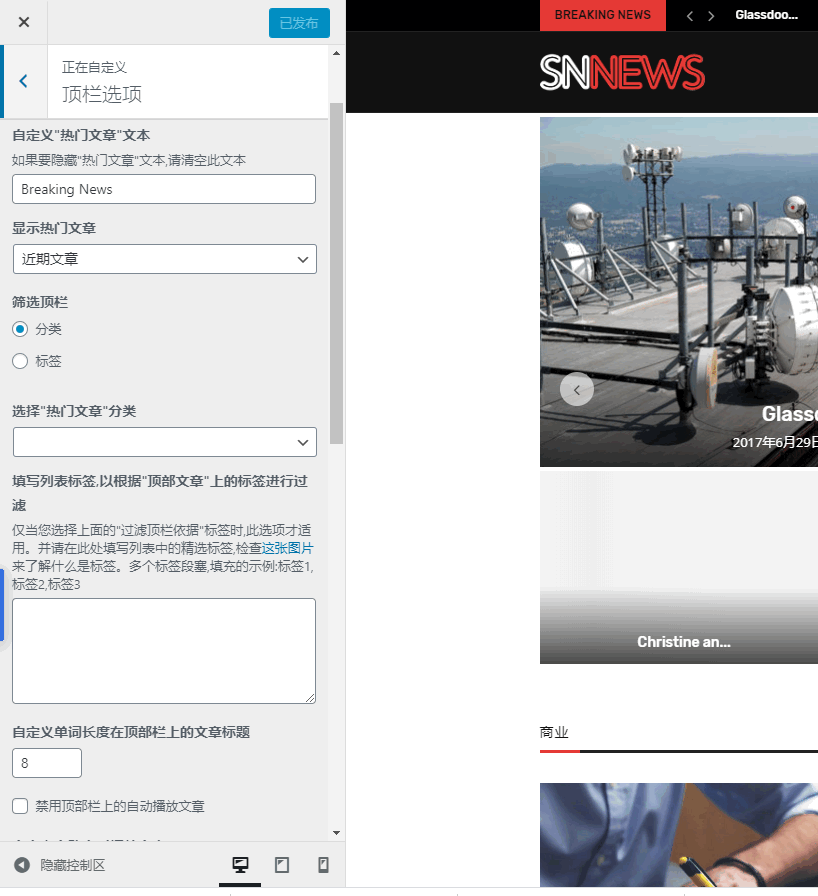The width and height of the screenshot is (818, 896).
Task: Enable 禁用顶部栏上的自动播放文章 checkbox
Action: click(x=20, y=806)
